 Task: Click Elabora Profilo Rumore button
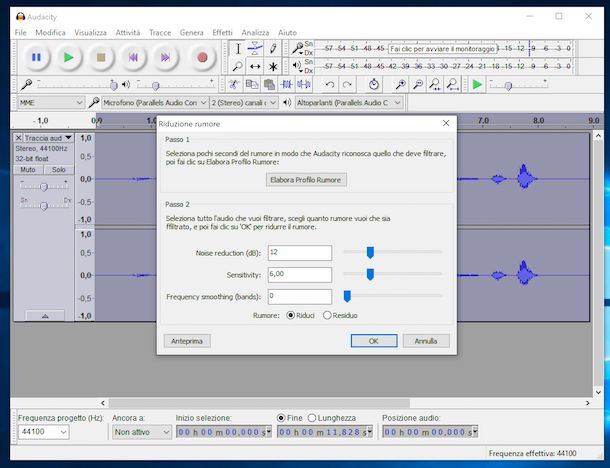[x=306, y=180]
